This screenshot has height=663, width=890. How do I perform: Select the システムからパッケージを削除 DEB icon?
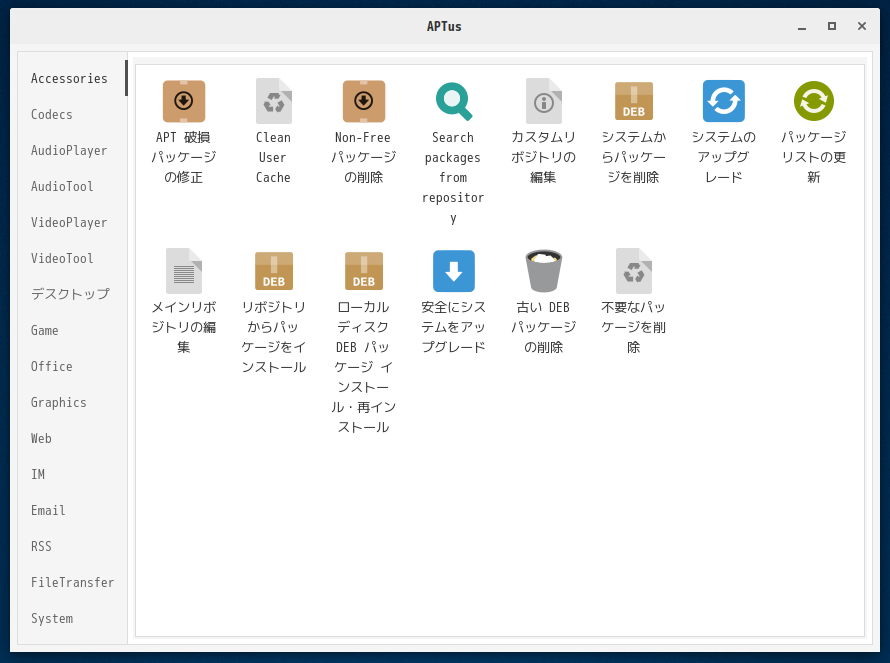click(634, 101)
